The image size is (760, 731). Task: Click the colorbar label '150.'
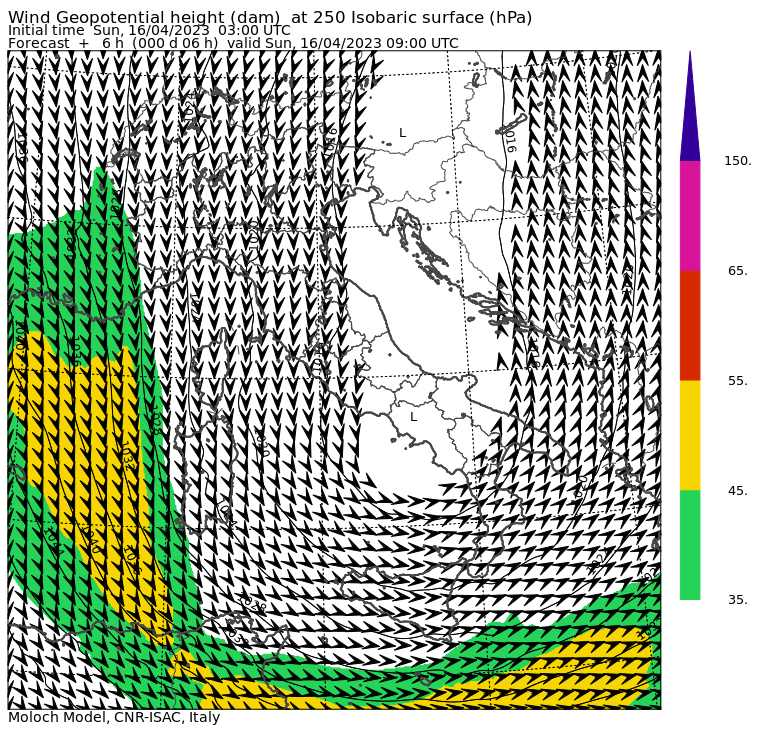738,161
